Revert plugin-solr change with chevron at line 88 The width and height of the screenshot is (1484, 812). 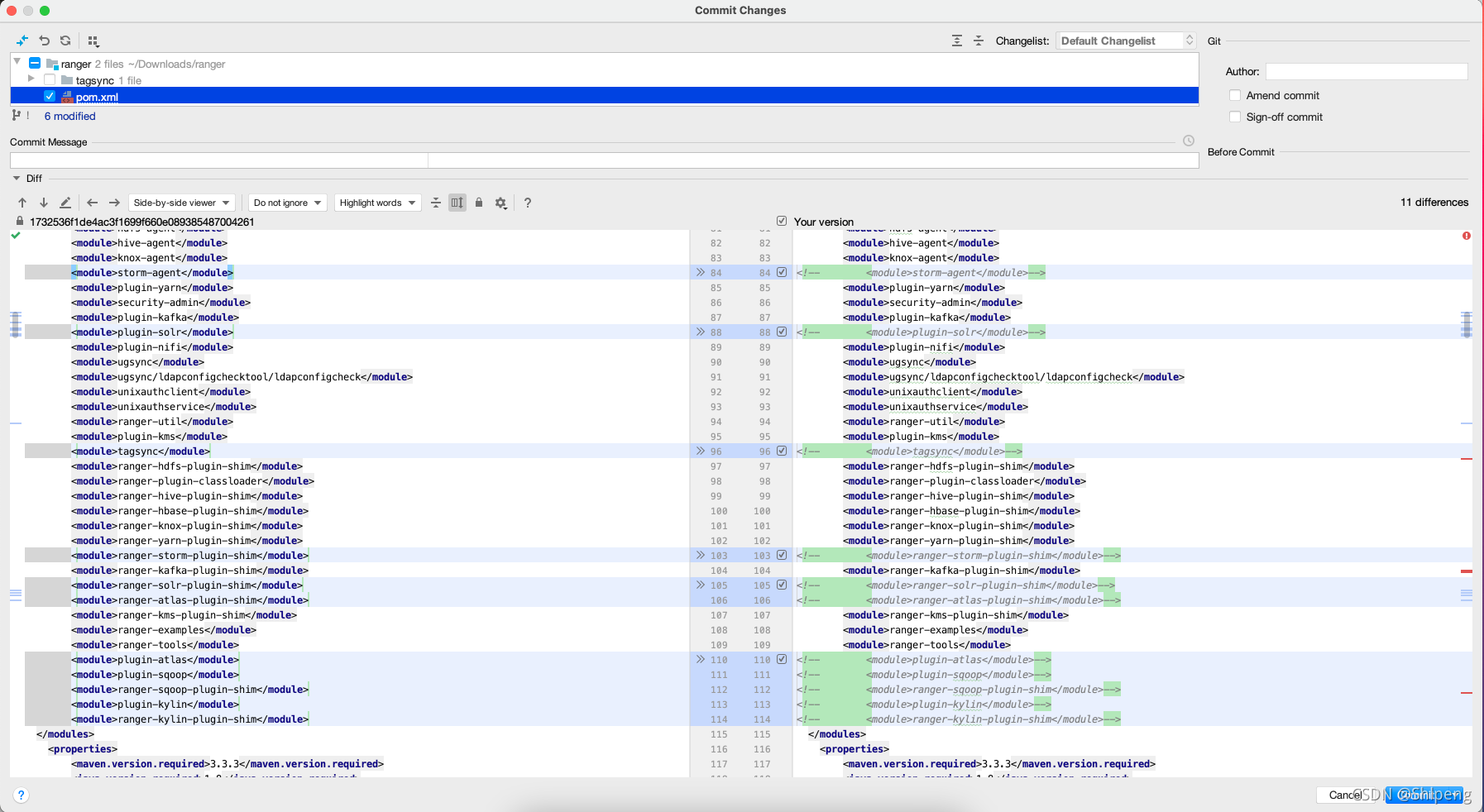[701, 332]
